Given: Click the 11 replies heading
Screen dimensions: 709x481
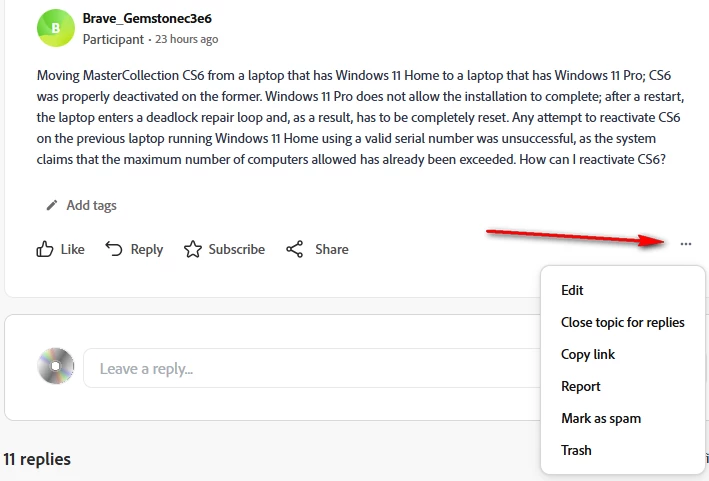Looking at the screenshot, I should coord(37,459).
